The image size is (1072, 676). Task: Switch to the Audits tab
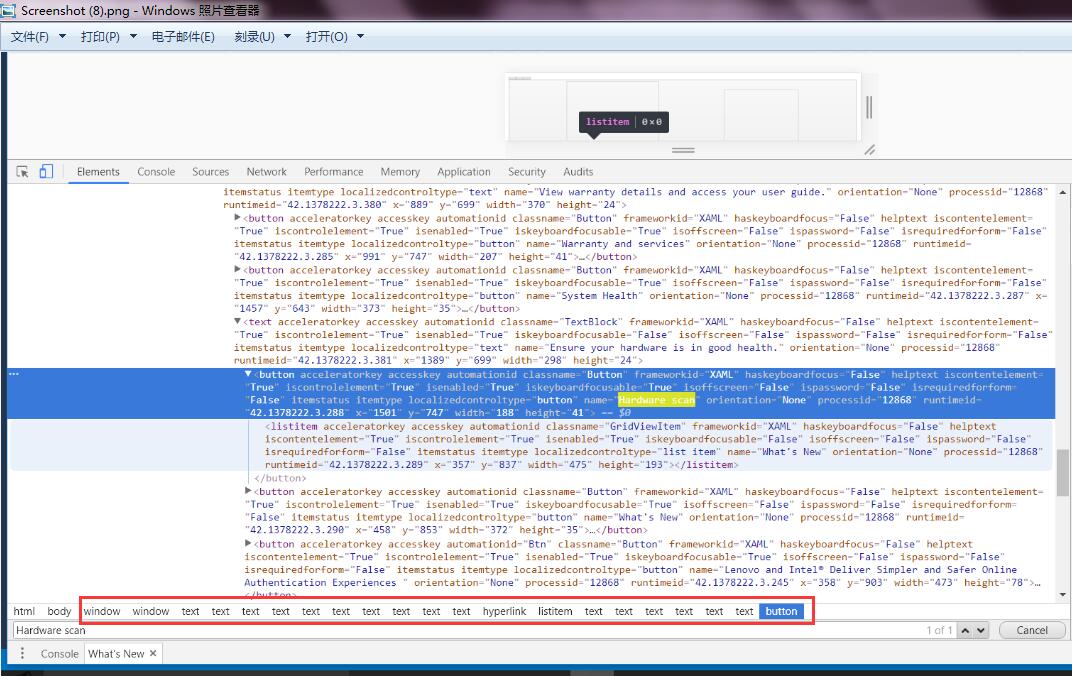(x=578, y=172)
